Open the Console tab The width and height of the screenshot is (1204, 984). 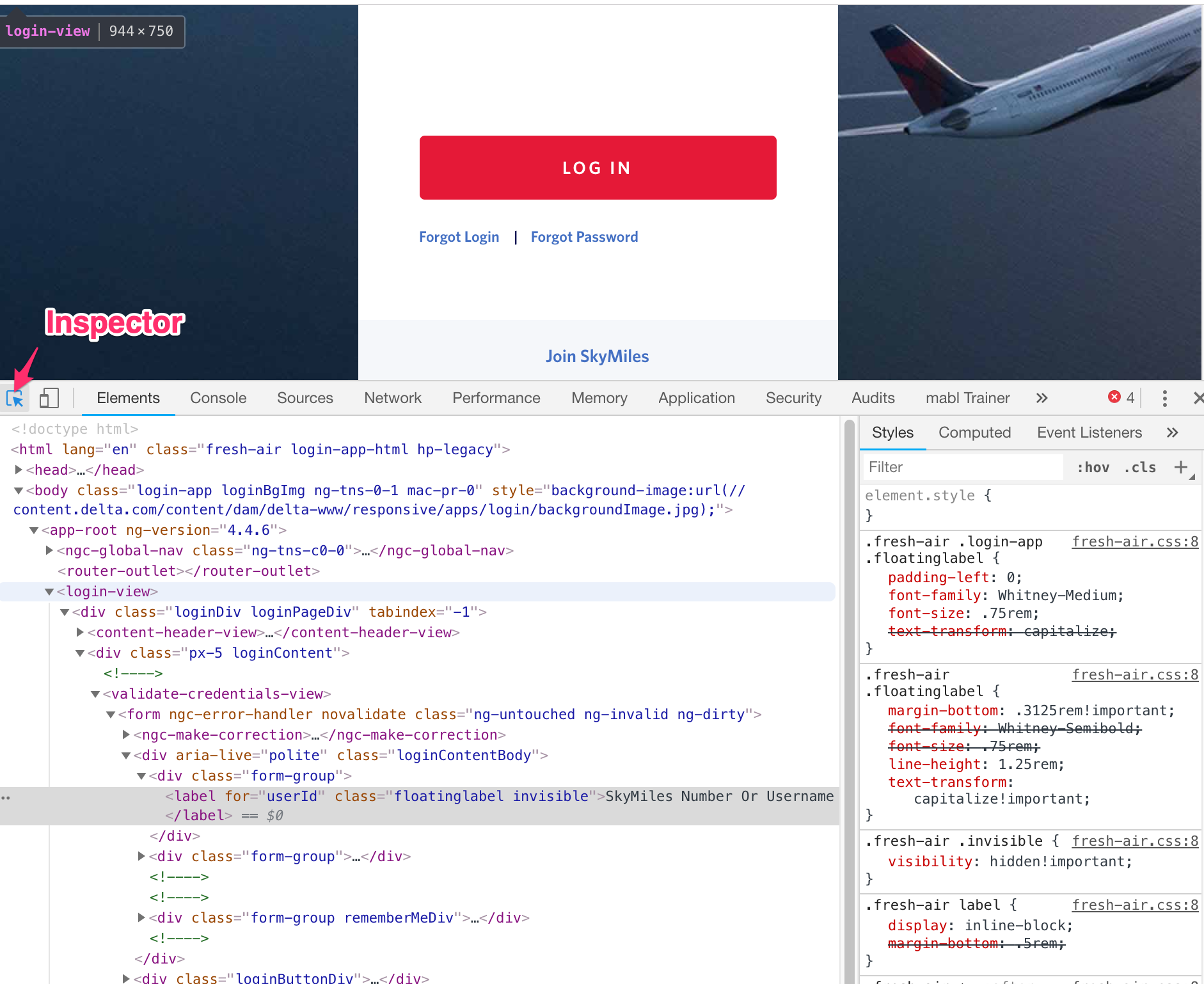[218, 398]
